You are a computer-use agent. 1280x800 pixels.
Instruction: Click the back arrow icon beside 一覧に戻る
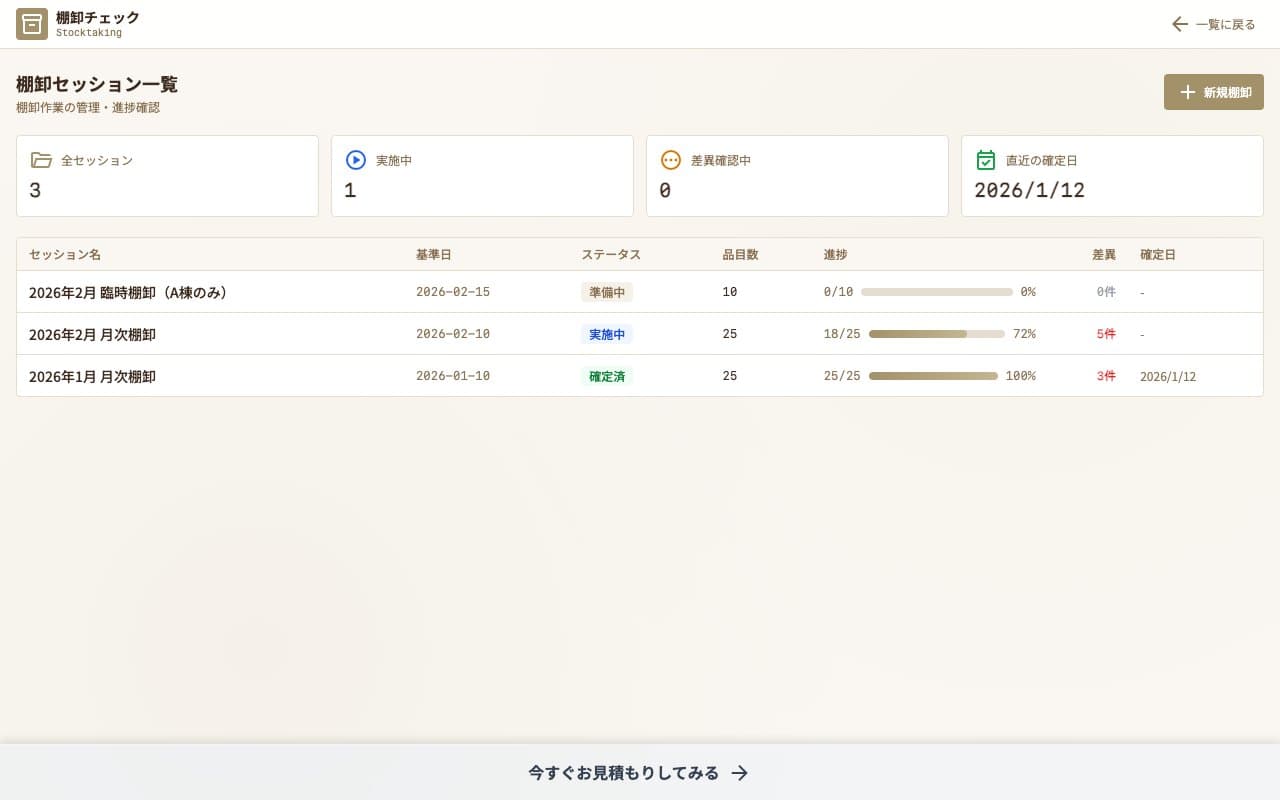click(1180, 24)
